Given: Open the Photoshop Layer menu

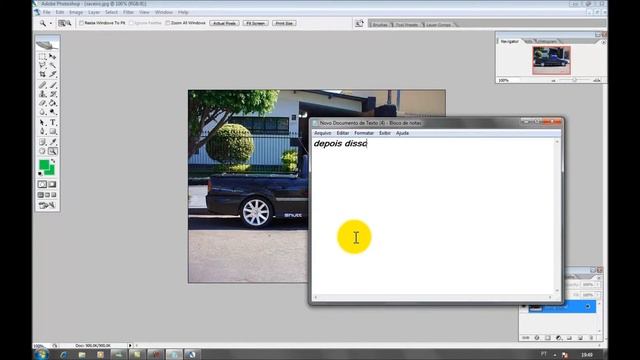Looking at the screenshot, I should tap(94, 12).
